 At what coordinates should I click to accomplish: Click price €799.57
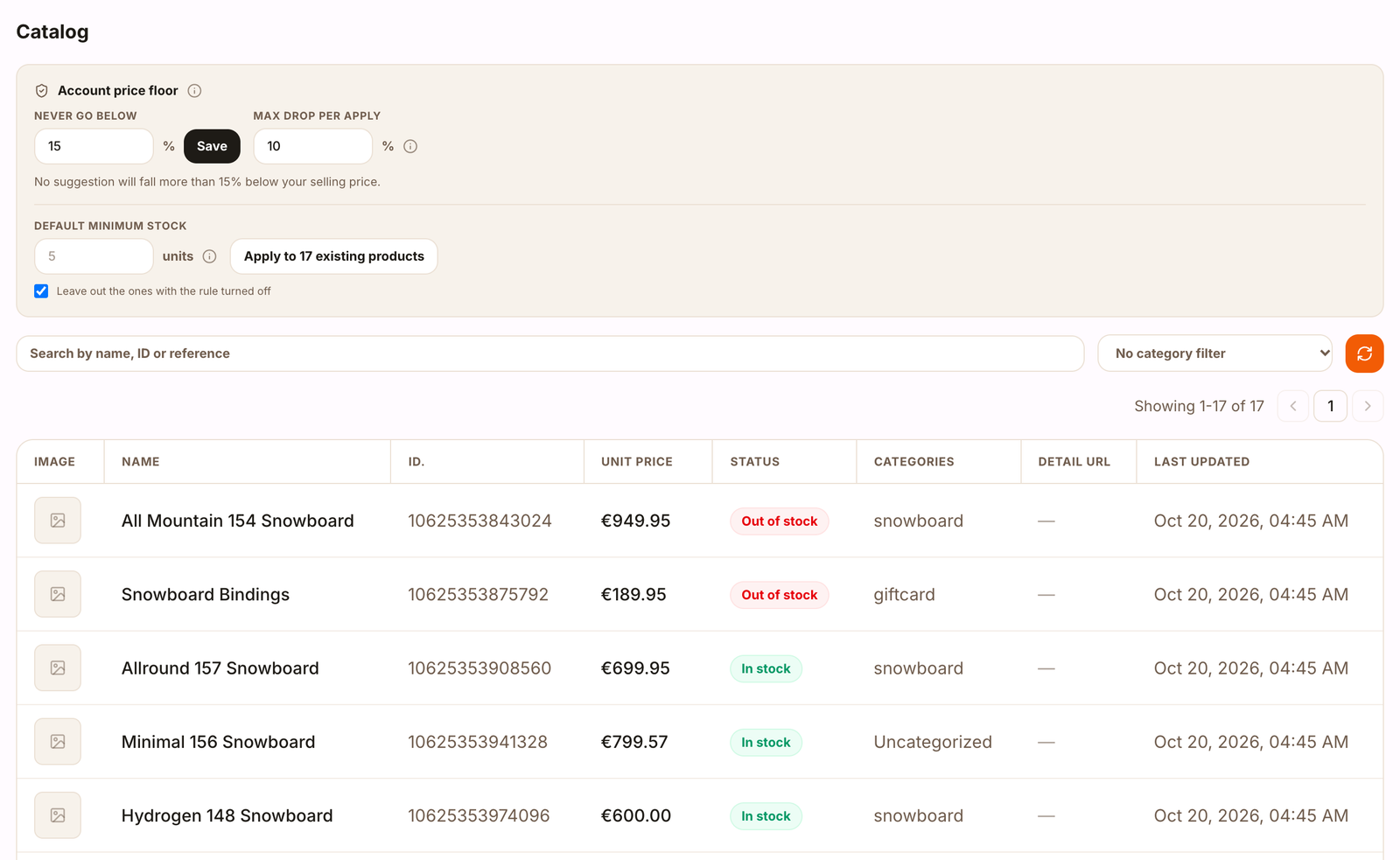[x=634, y=742]
